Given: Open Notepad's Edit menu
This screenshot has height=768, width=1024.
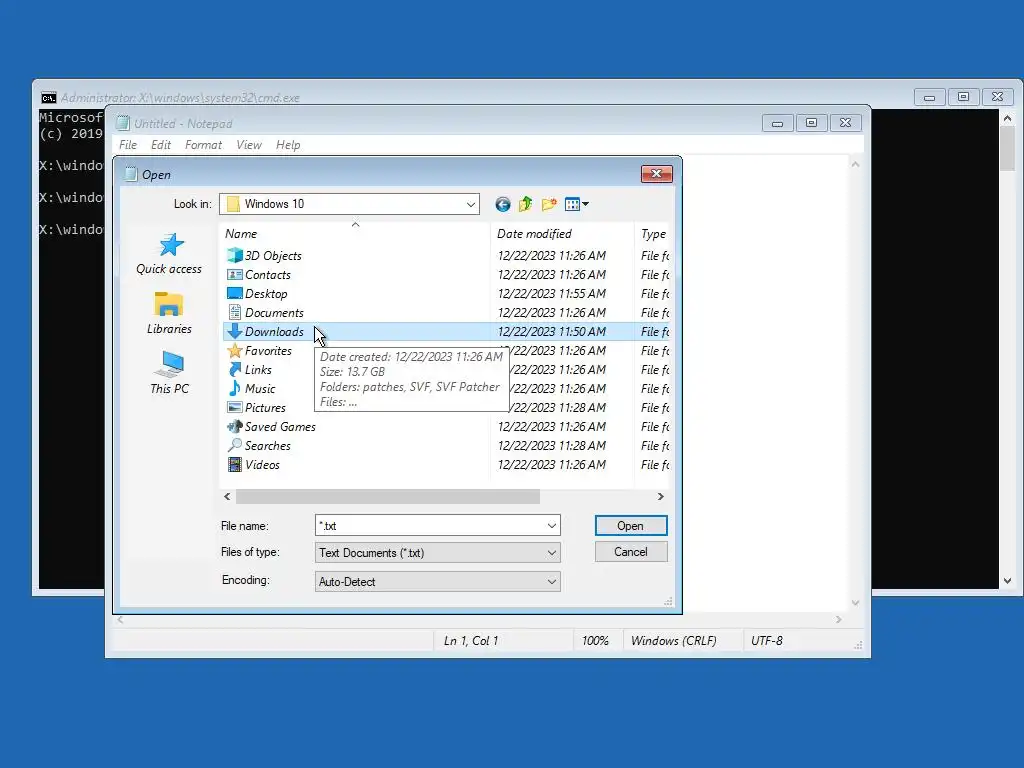Looking at the screenshot, I should [x=161, y=145].
